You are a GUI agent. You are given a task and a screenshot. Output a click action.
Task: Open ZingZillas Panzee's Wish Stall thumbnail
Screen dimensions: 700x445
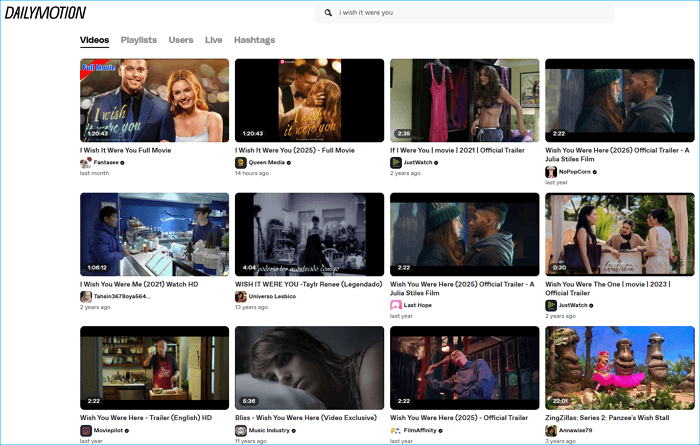[x=620, y=368]
